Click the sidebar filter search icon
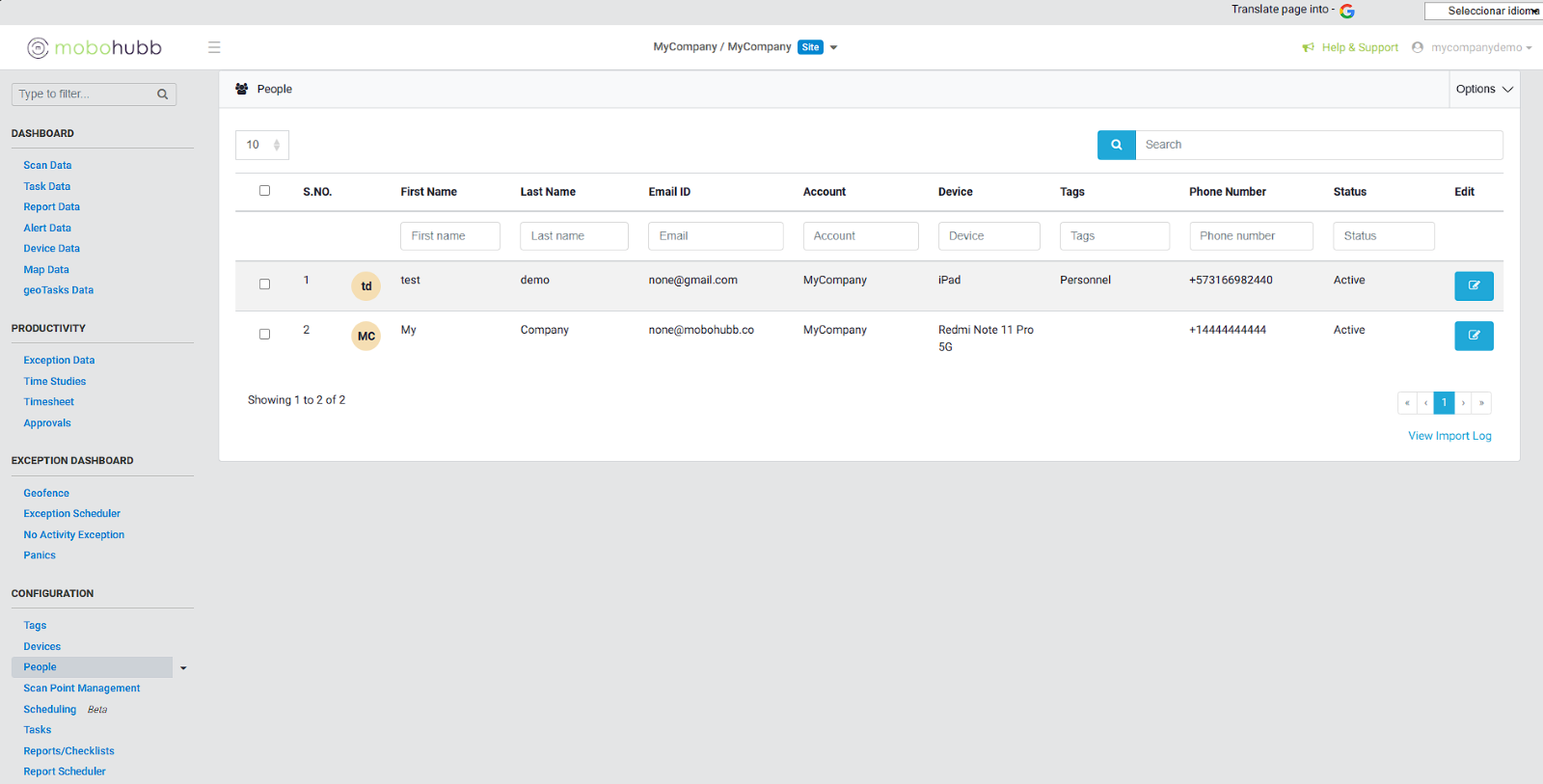The width and height of the screenshot is (1543, 784). pyautogui.click(x=162, y=95)
